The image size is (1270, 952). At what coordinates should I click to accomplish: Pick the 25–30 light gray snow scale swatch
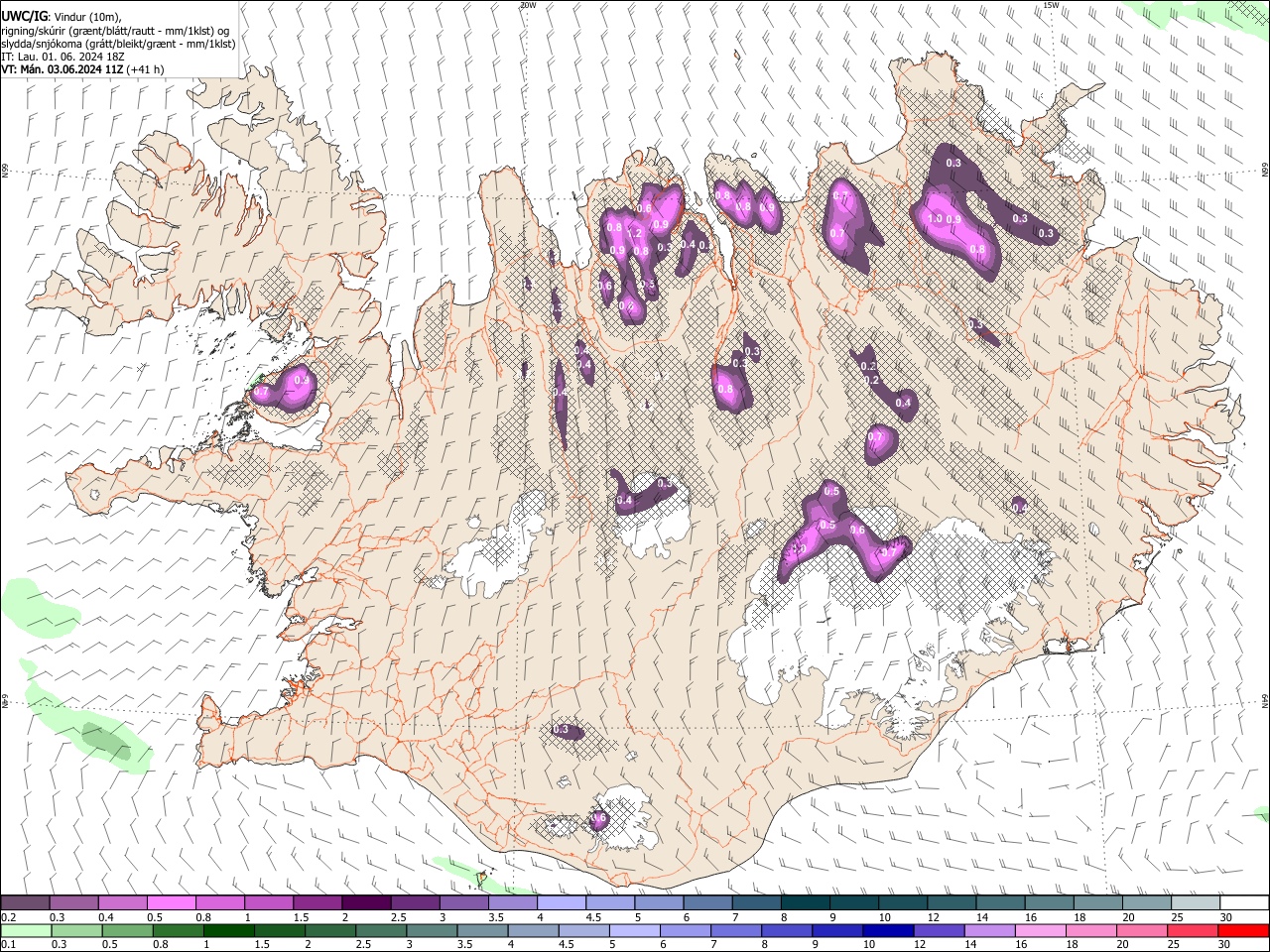[x=1195, y=903]
